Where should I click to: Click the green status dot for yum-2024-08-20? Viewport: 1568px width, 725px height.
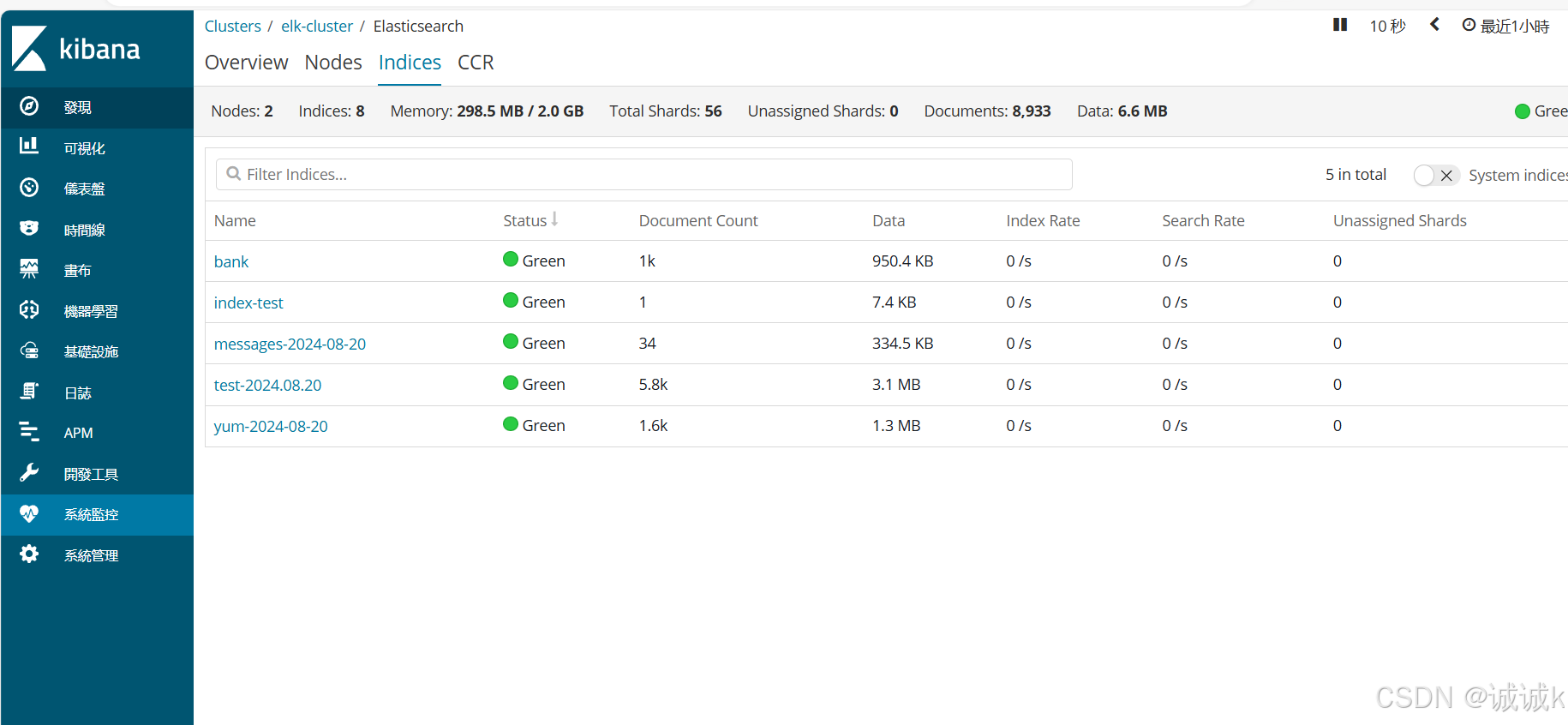[511, 423]
